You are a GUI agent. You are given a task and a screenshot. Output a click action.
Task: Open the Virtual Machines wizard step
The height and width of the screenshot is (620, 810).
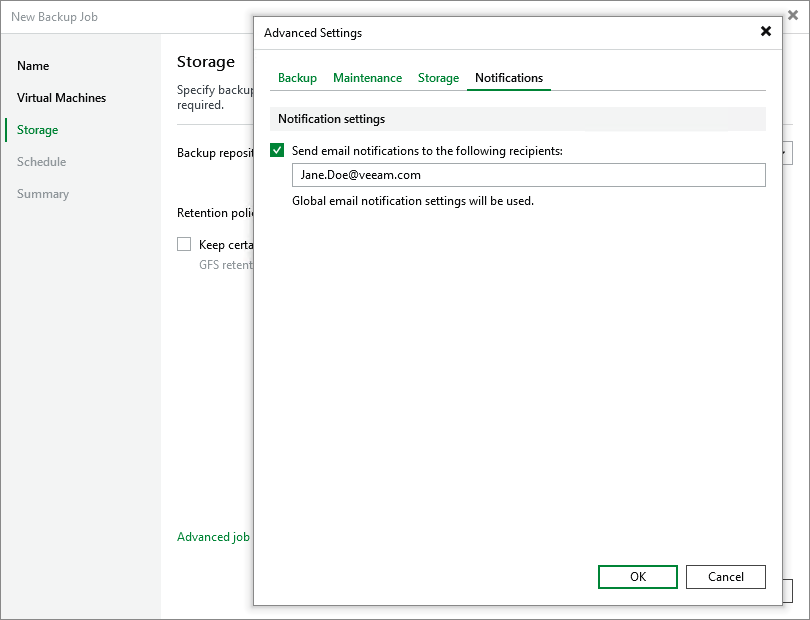[61, 98]
